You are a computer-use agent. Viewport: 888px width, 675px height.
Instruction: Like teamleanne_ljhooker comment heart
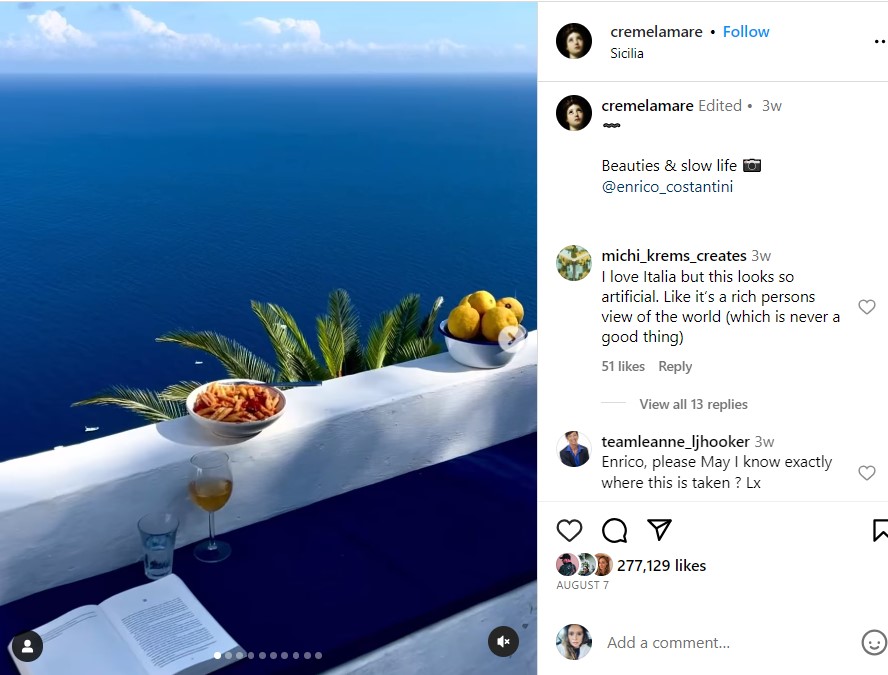coord(866,472)
